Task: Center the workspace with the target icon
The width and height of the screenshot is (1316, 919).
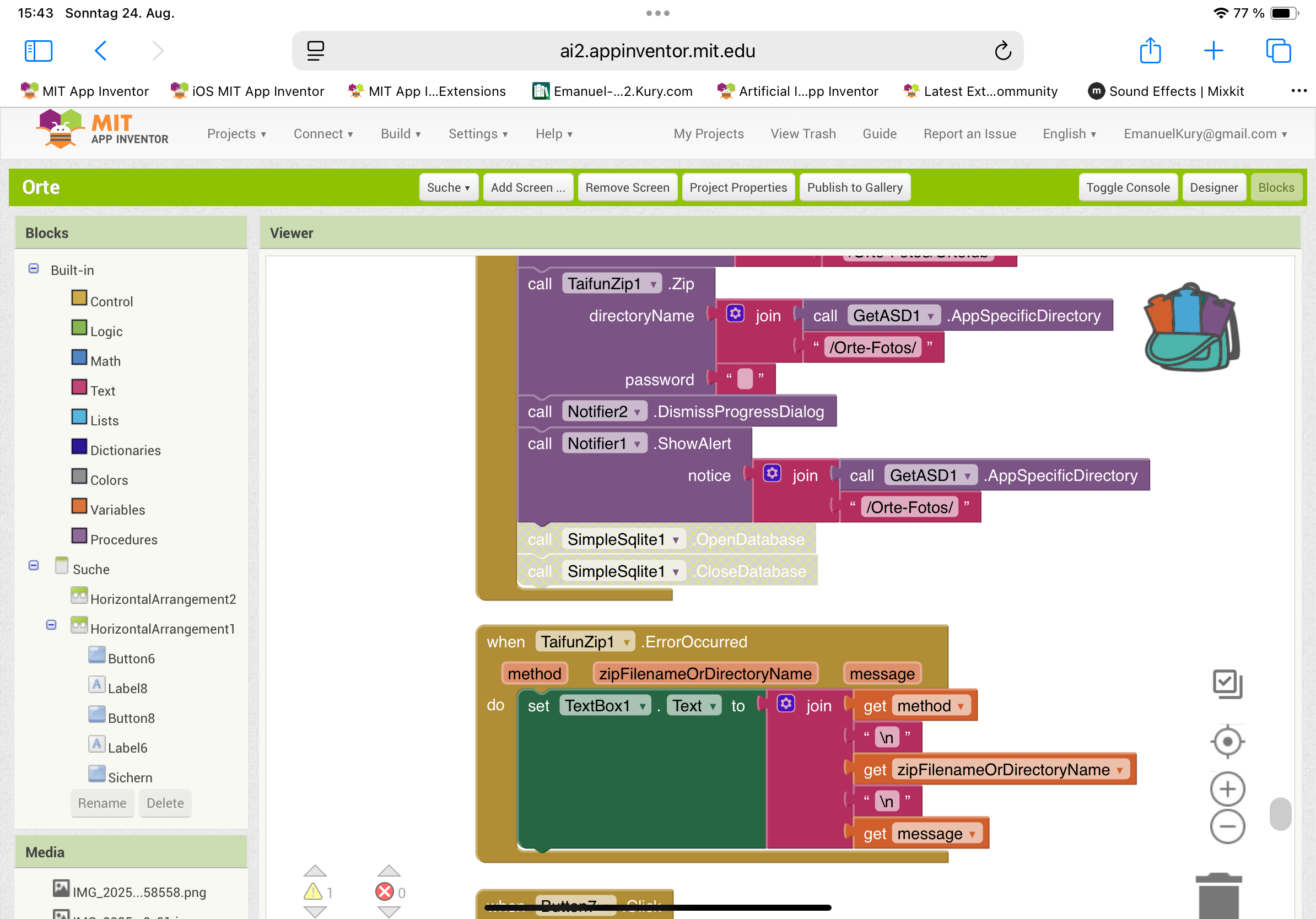Action: click(1227, 742)
